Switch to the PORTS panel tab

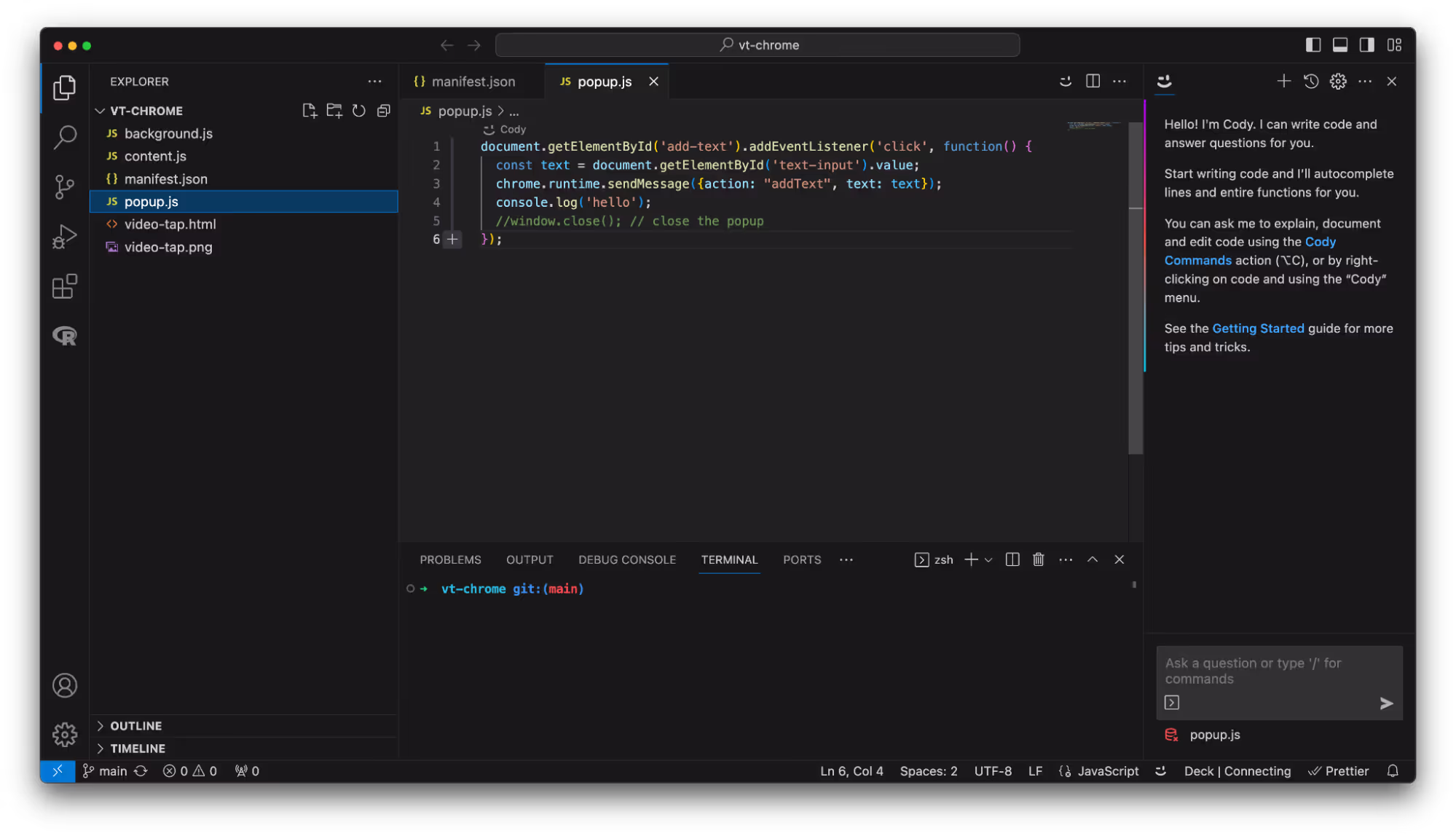pyautogui.click(x=802, y=559)
